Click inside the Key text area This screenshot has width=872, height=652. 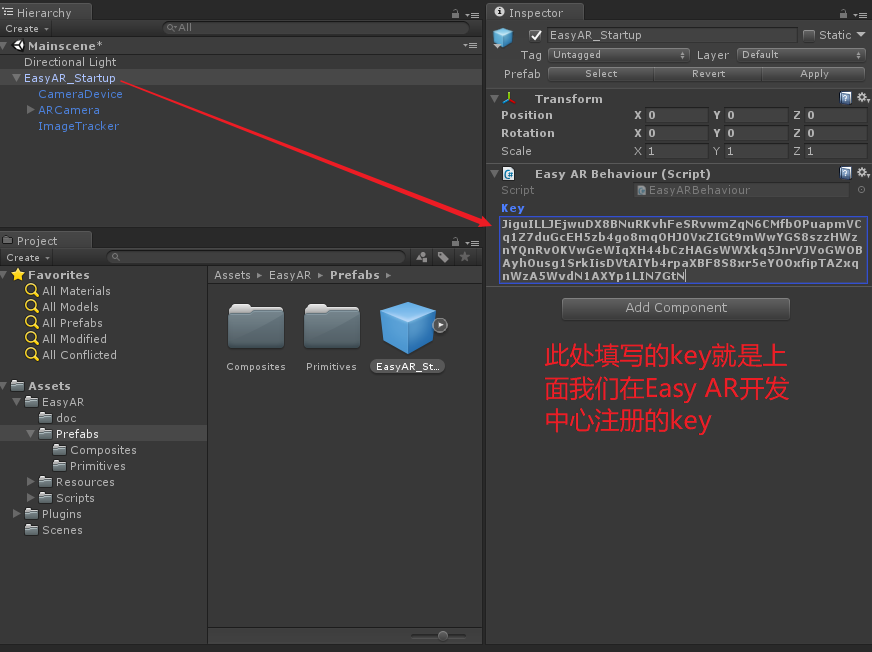pyautogui.click(x=683, y=250)
